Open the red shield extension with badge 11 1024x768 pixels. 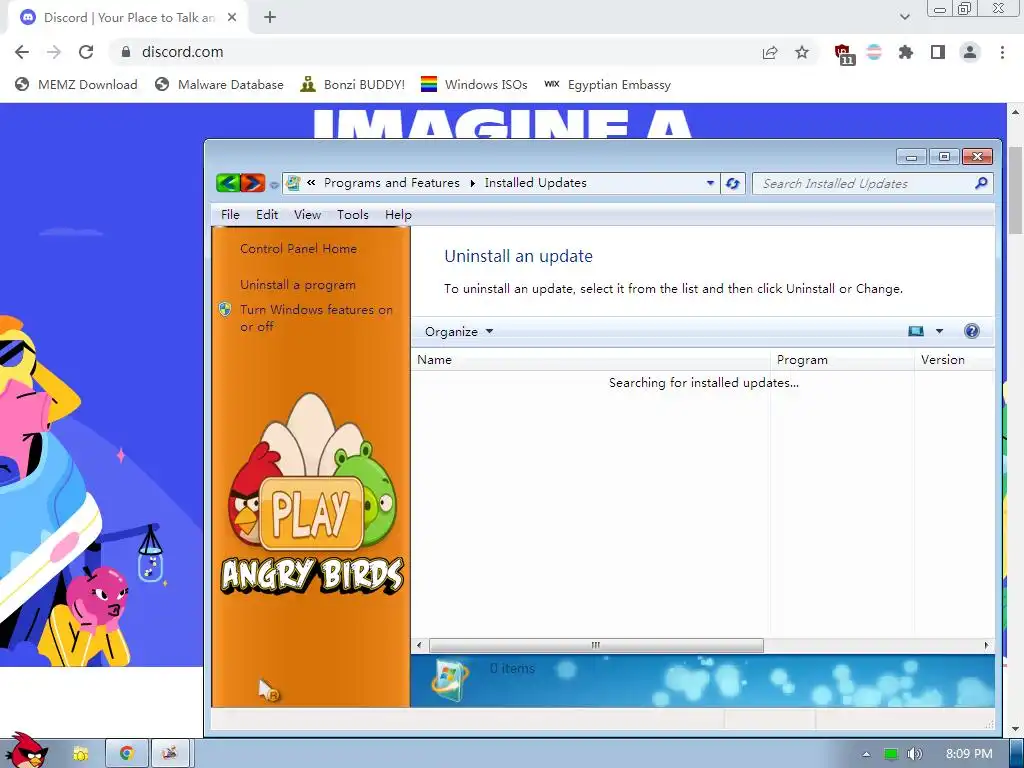click(843, 54)
